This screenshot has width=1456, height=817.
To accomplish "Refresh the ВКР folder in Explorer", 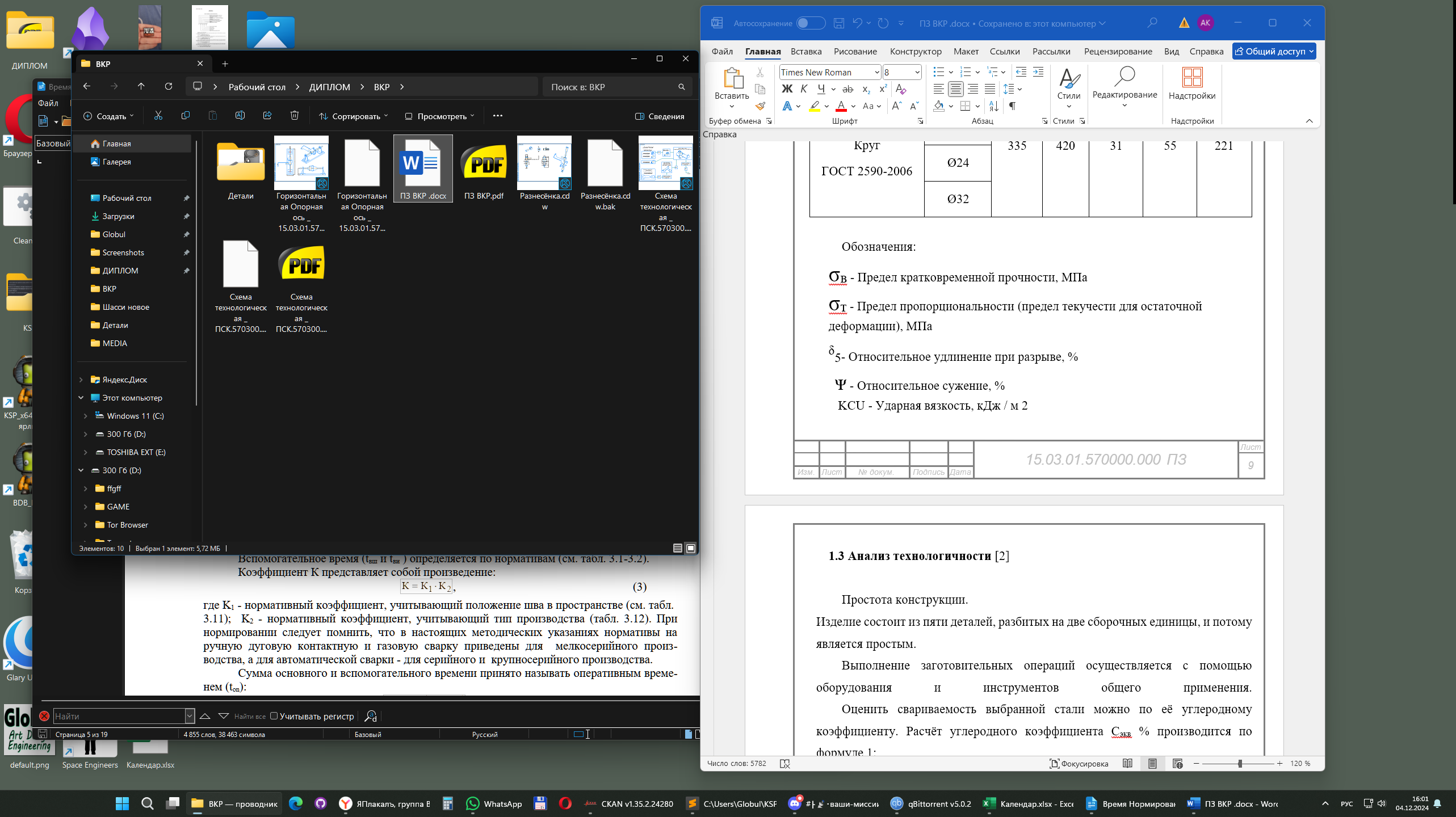I will point(169,86).
